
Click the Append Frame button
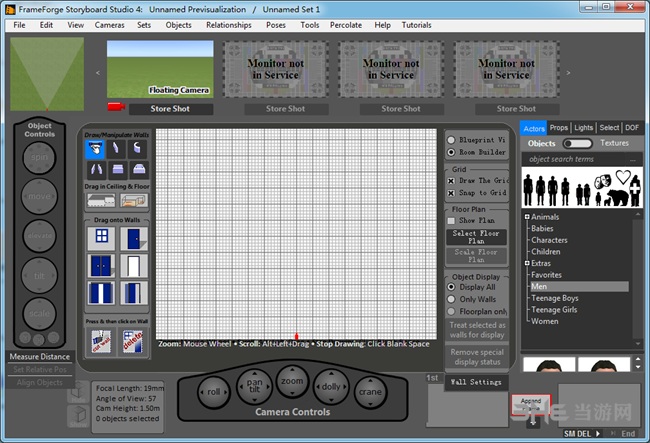tap(531, 404)
